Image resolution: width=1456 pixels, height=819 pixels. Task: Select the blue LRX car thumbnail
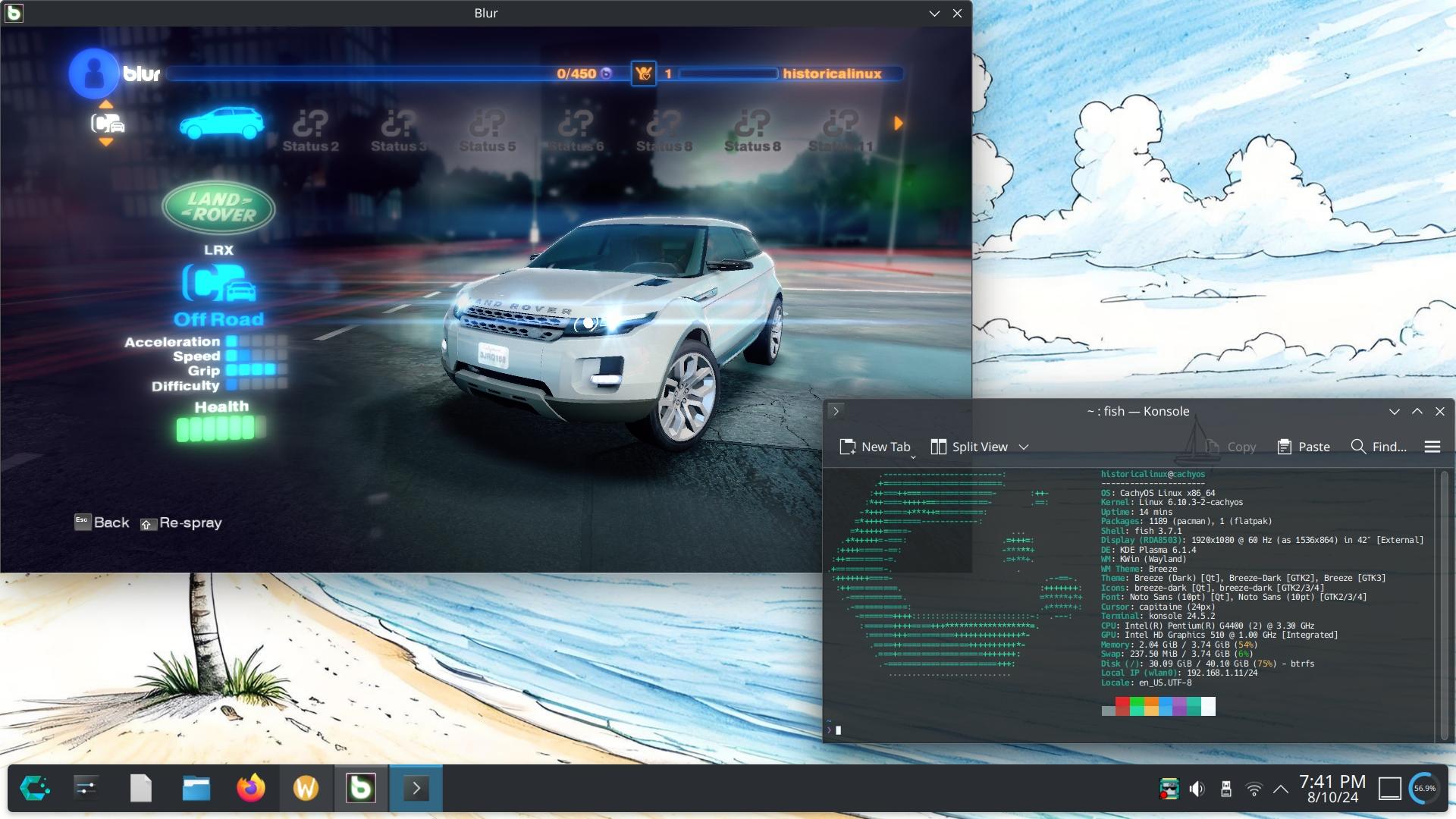tap(221, 124)
